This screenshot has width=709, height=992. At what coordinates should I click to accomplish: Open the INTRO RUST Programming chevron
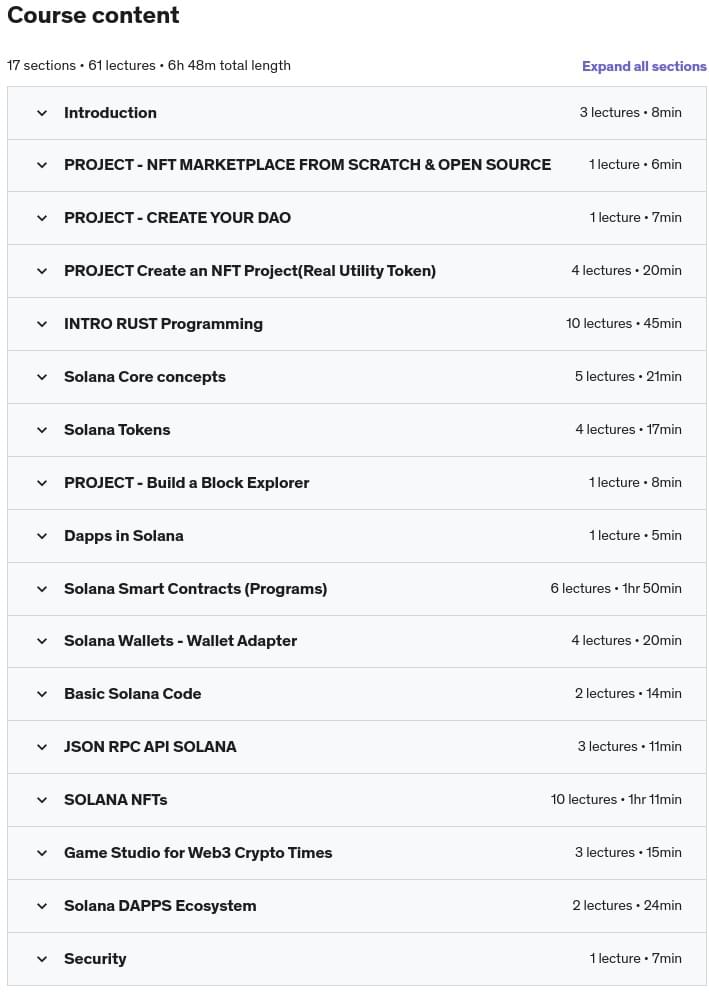click(x=42, y=324)
